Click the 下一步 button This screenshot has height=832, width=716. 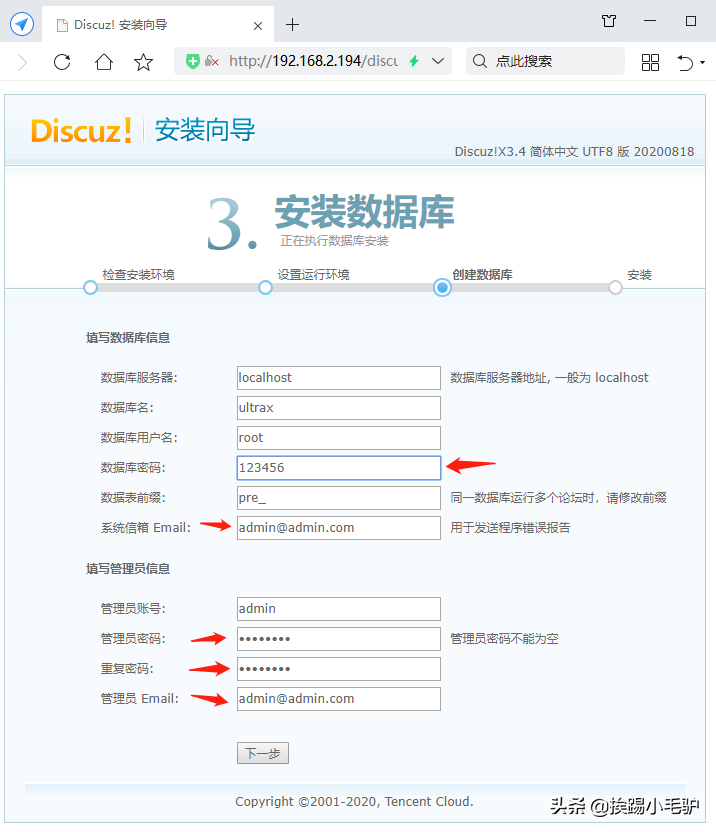click(263, 753)
